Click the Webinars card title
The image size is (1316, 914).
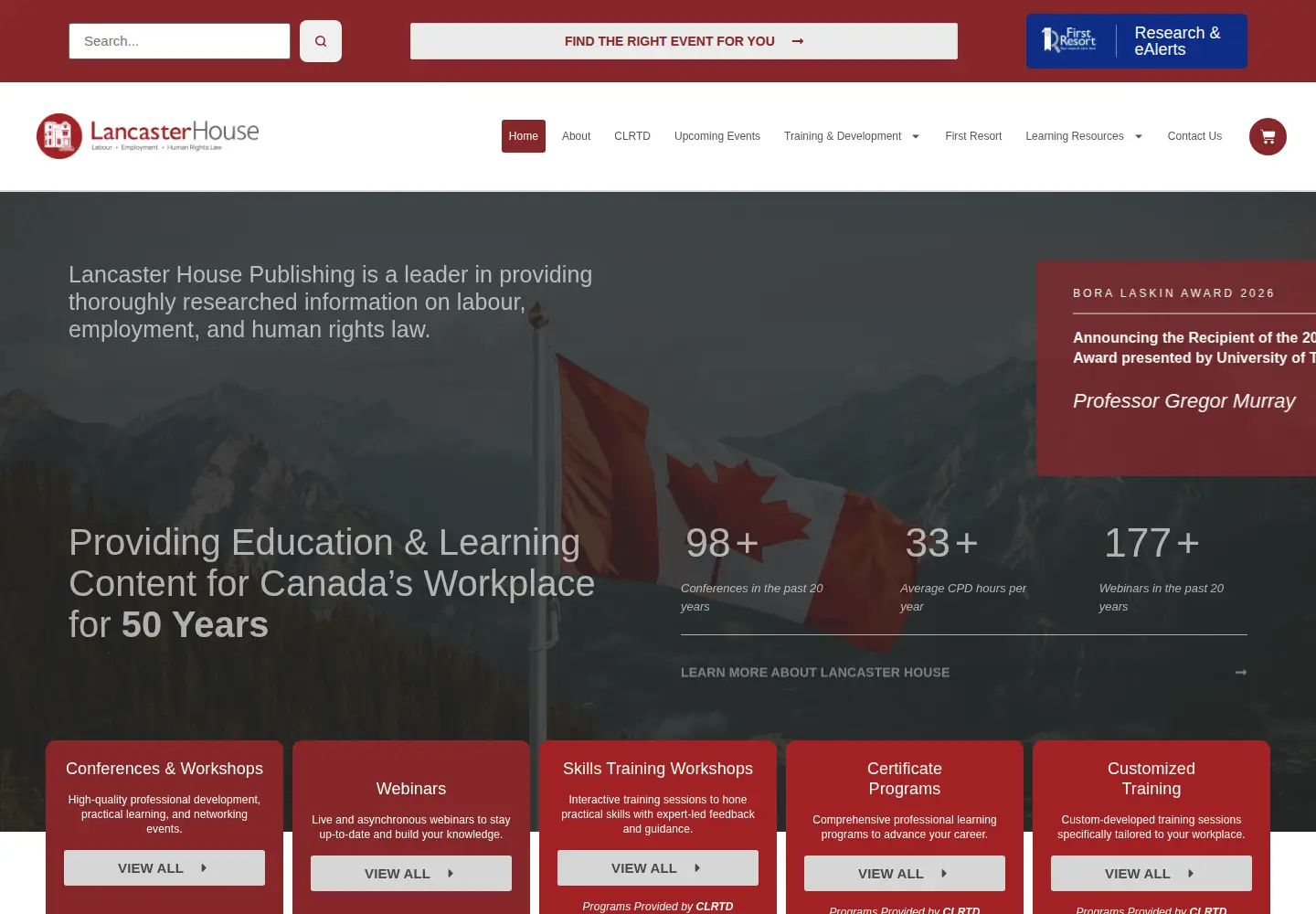[x=411, y=789]
